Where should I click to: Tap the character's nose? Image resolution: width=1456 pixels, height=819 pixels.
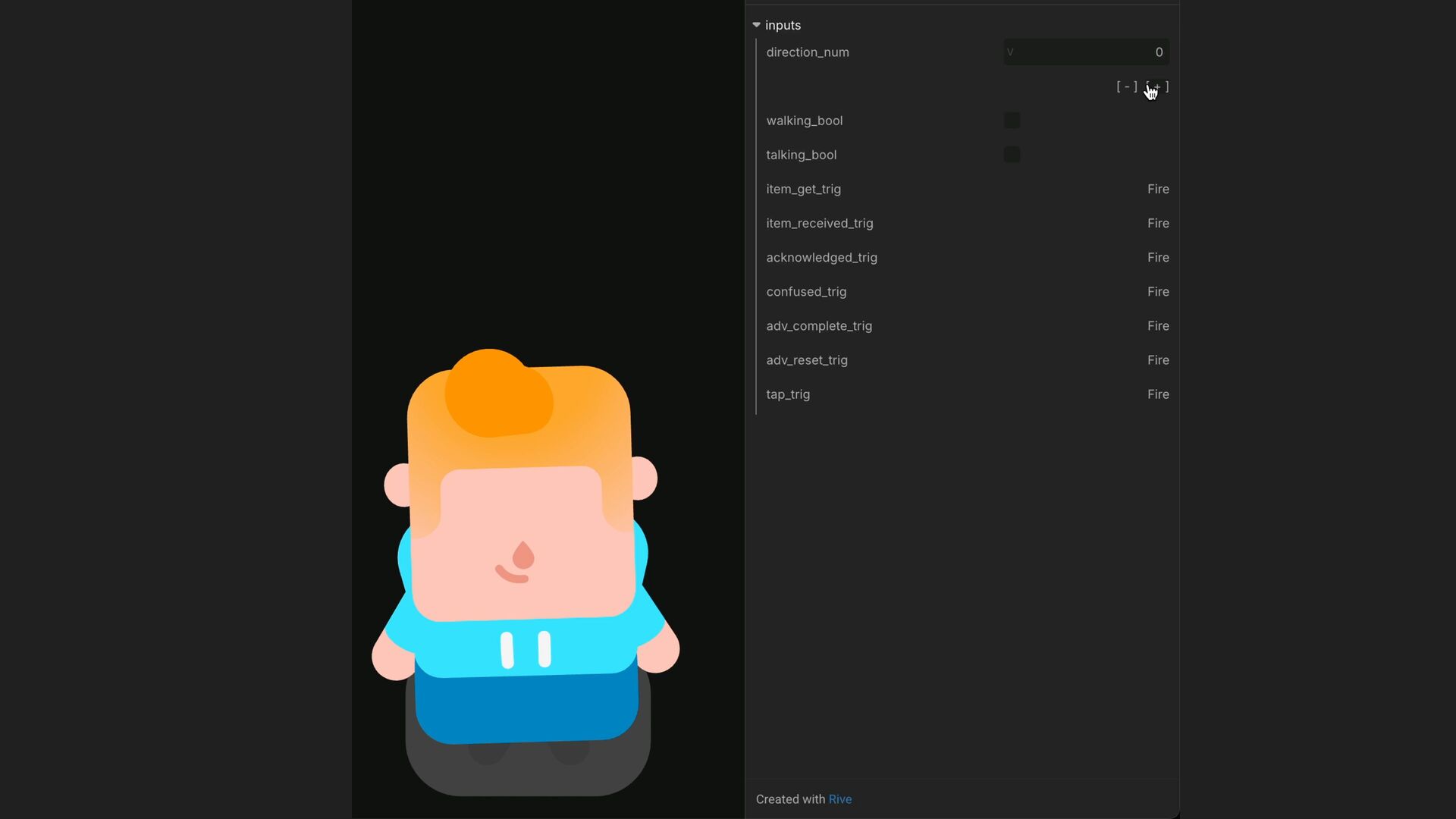(x=523, y=556)
